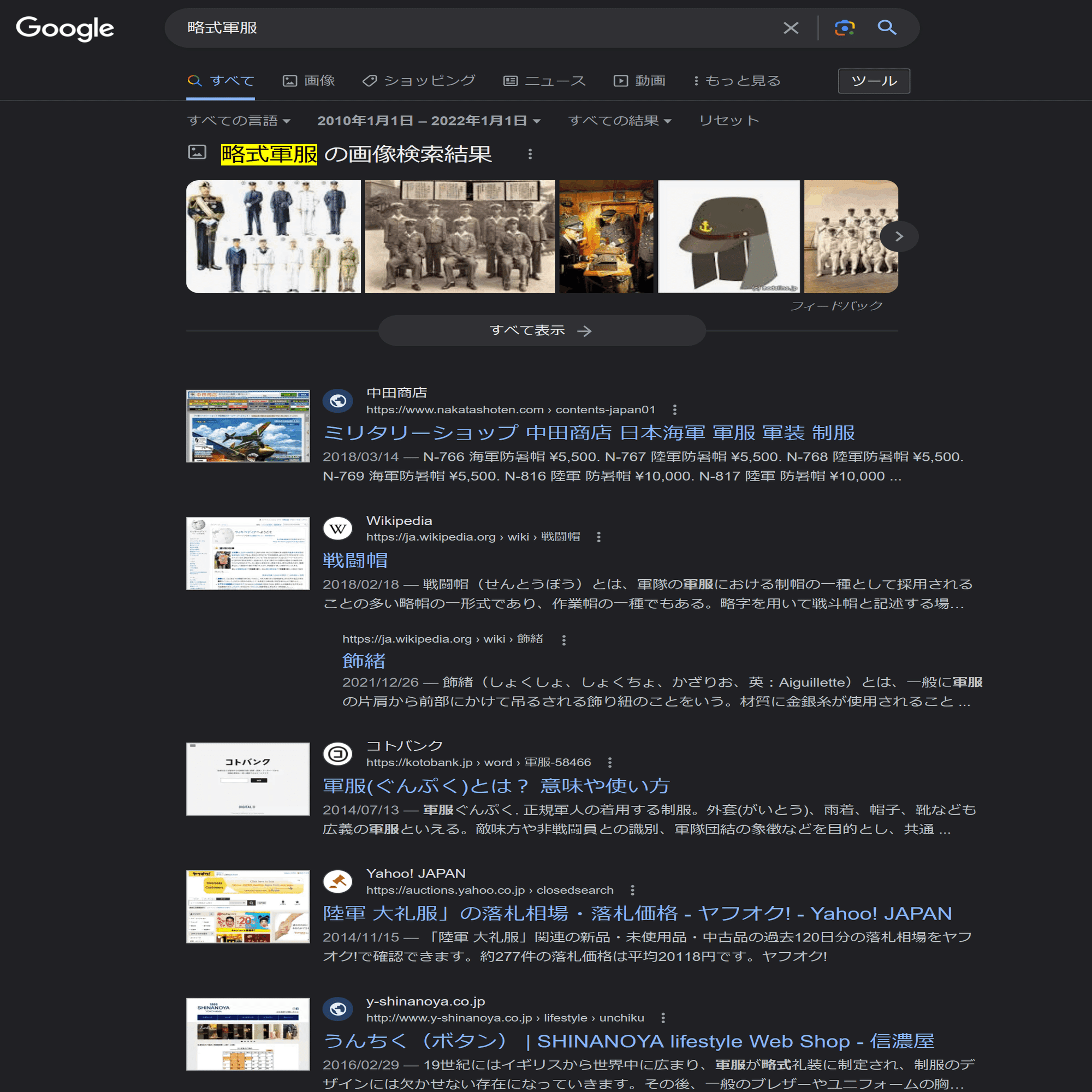Click the フィードバック link
Viewport: 1092px width, 1092px height.
tap(836, 306)
